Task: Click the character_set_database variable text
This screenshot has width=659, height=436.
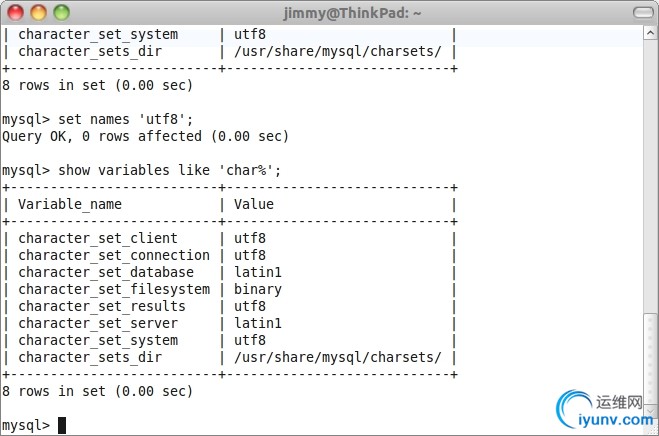Action: coord(106,272)
